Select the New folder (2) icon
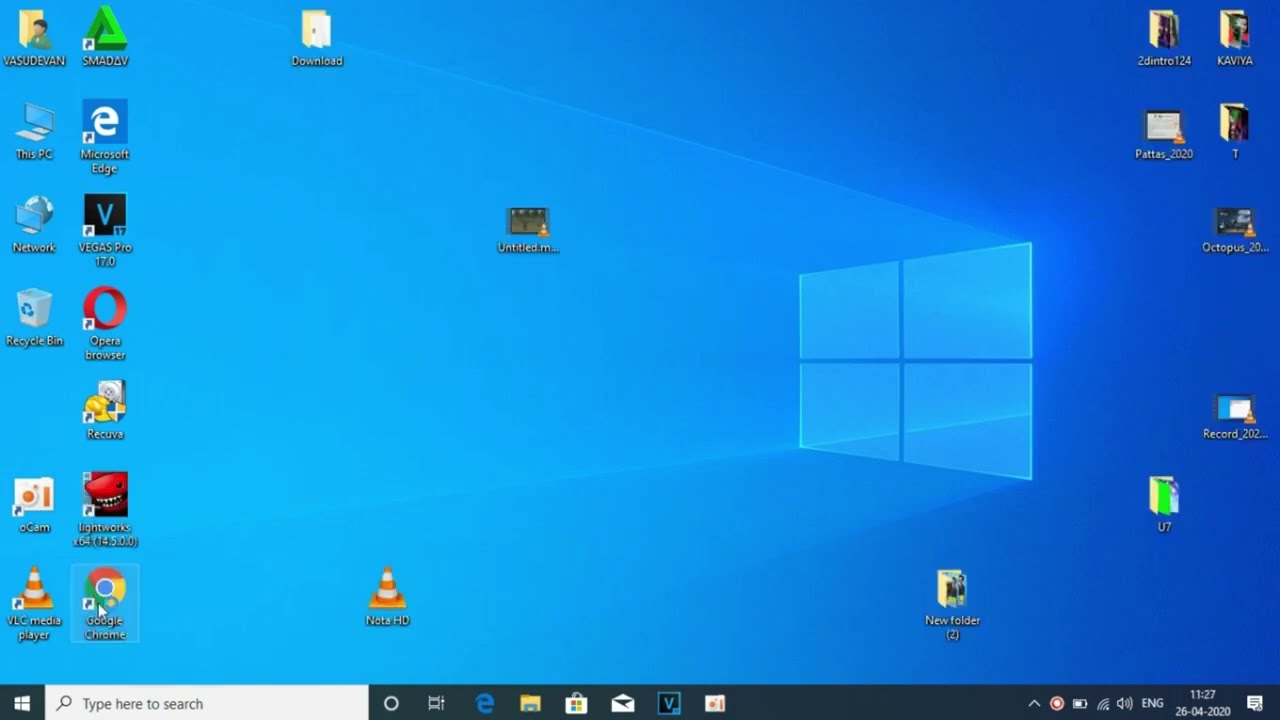The image size is (1280, 720). (x=952, y=605)
